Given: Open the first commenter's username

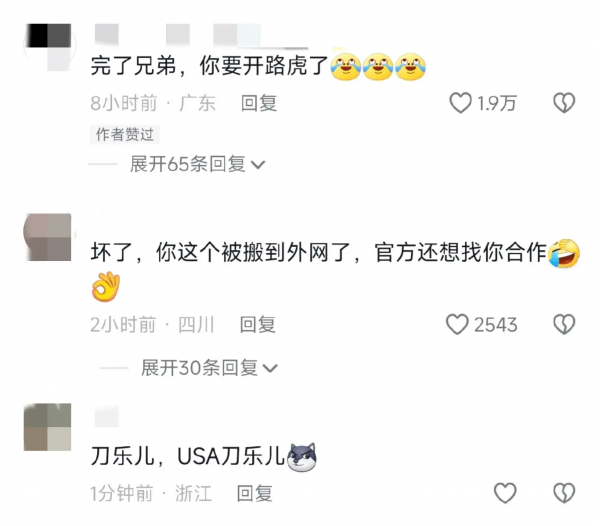Looking at the screenshot, I should [x=201, y=36].
